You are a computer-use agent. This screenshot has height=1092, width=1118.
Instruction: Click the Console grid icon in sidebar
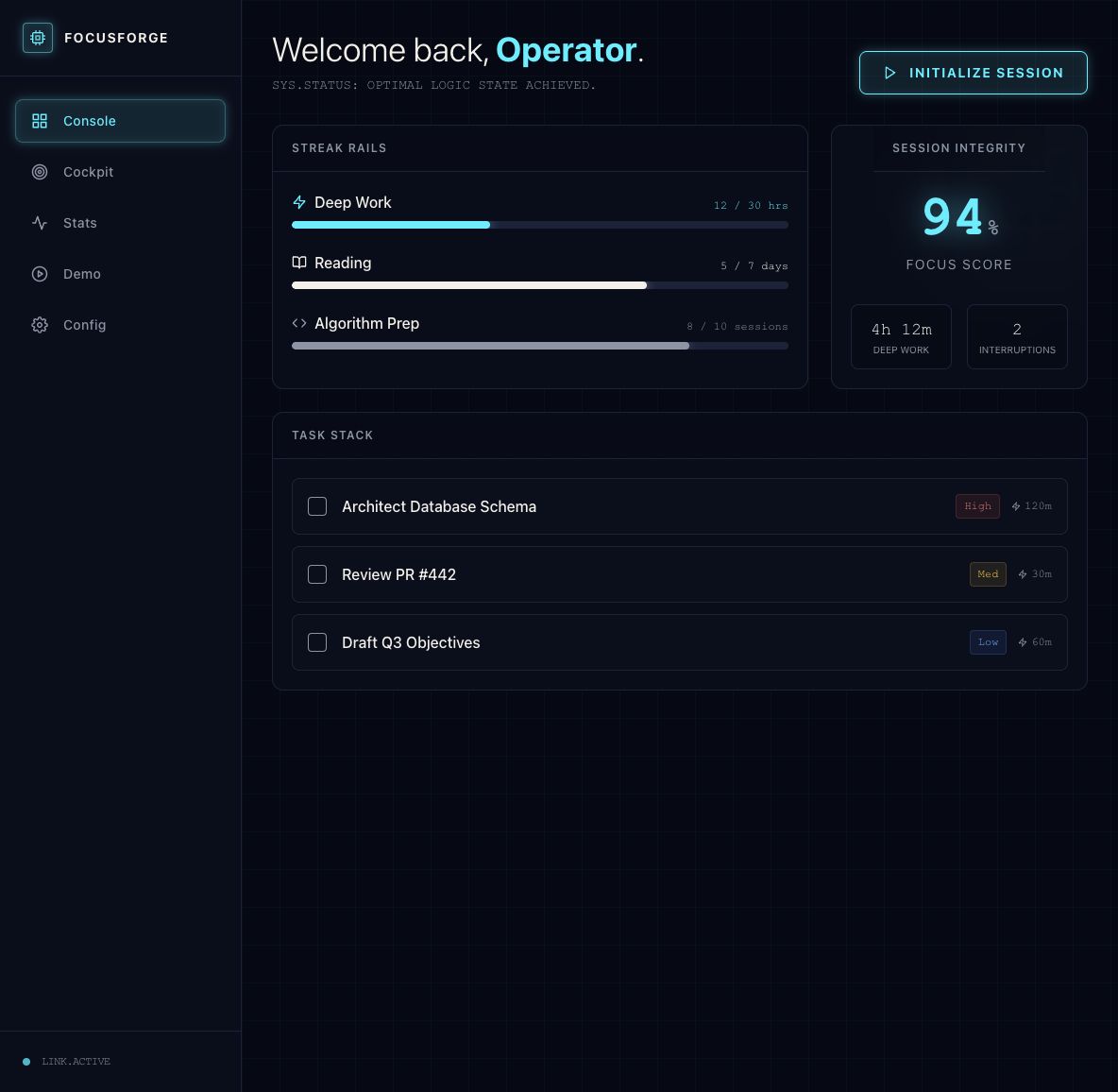coord(40,121)
